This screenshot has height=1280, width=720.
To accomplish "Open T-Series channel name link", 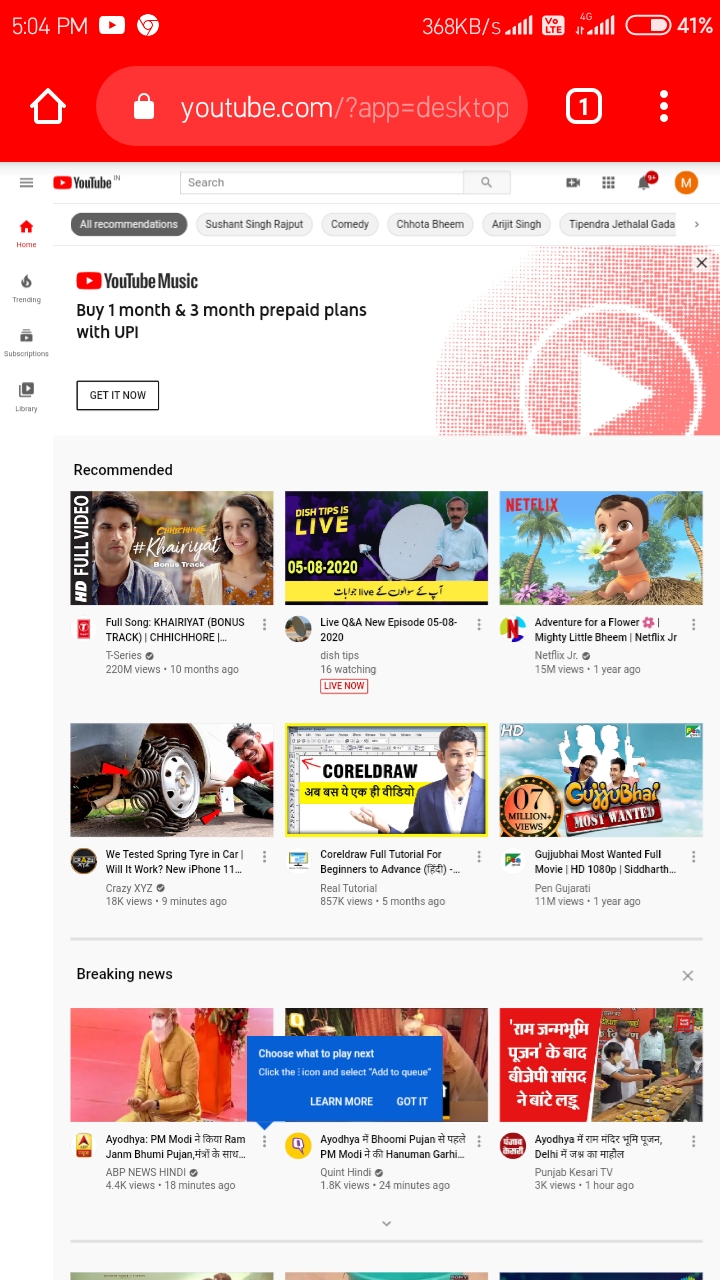I will tap(124, 655).
